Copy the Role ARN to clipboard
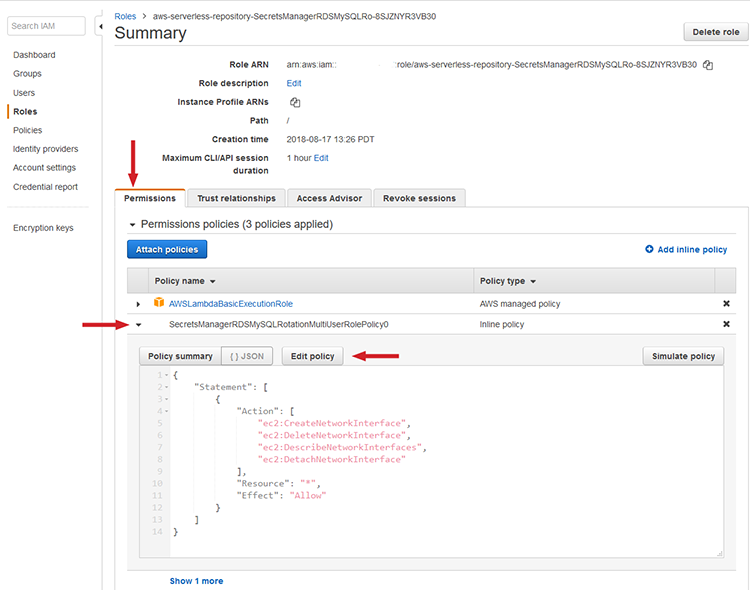 (708, 65)
